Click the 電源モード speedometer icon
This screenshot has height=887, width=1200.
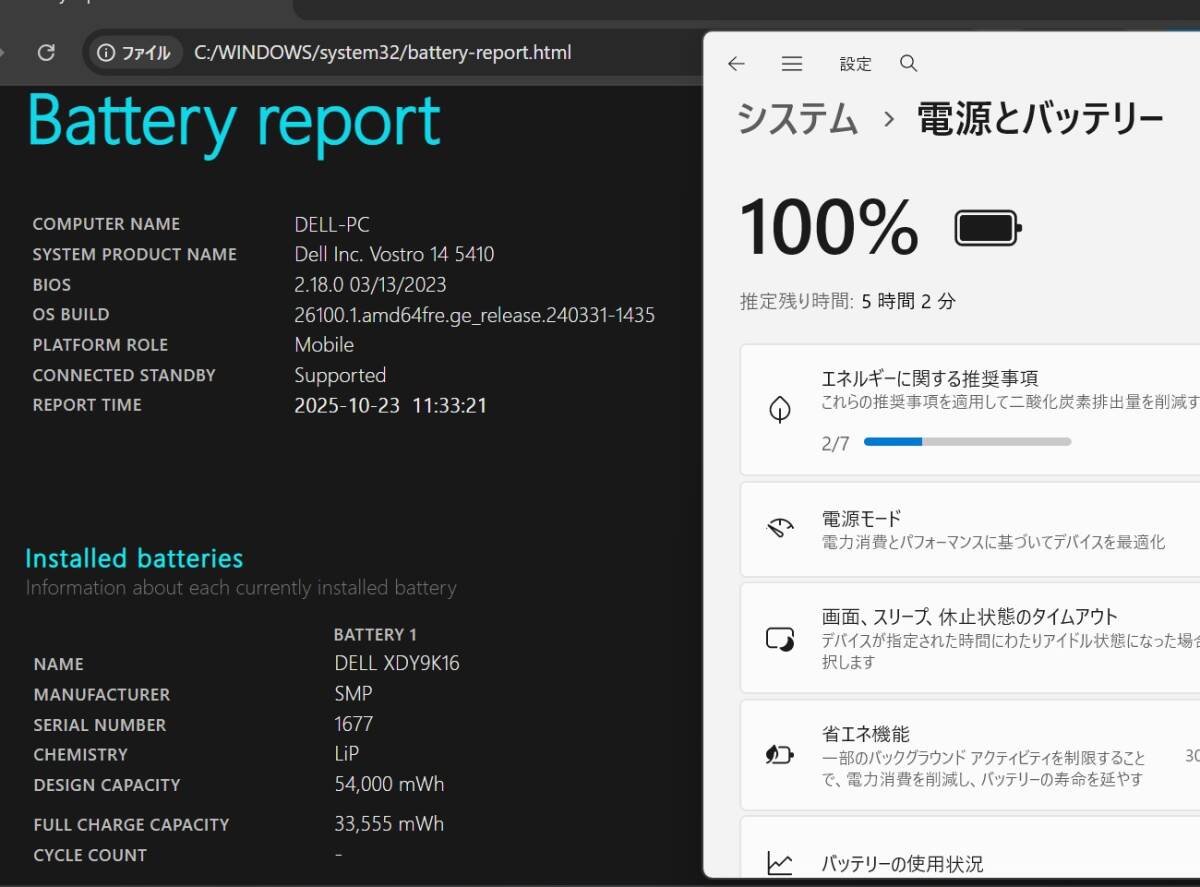coord(781,529)
